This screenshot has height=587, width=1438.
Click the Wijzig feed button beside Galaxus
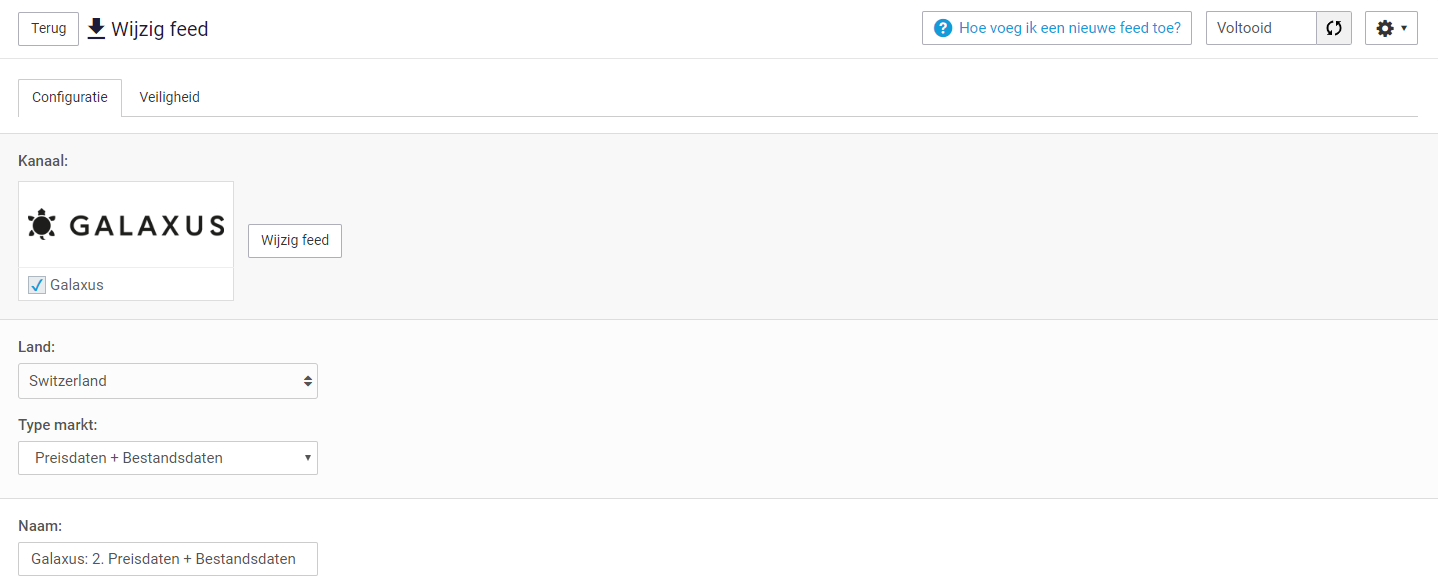click(295, 240)
